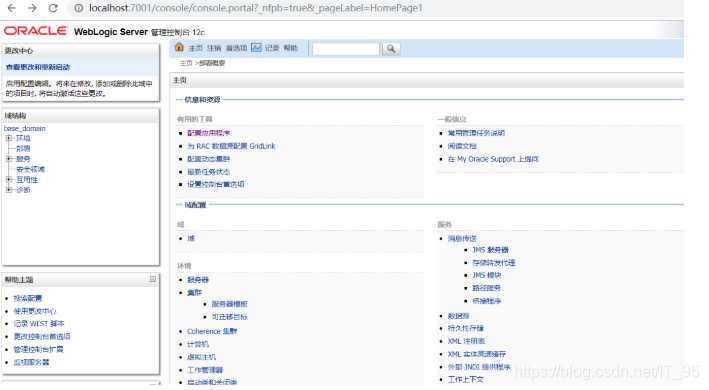Click the browser address bar URL
This screenshot has width=709, height=390.
click(x=255, y=8)
